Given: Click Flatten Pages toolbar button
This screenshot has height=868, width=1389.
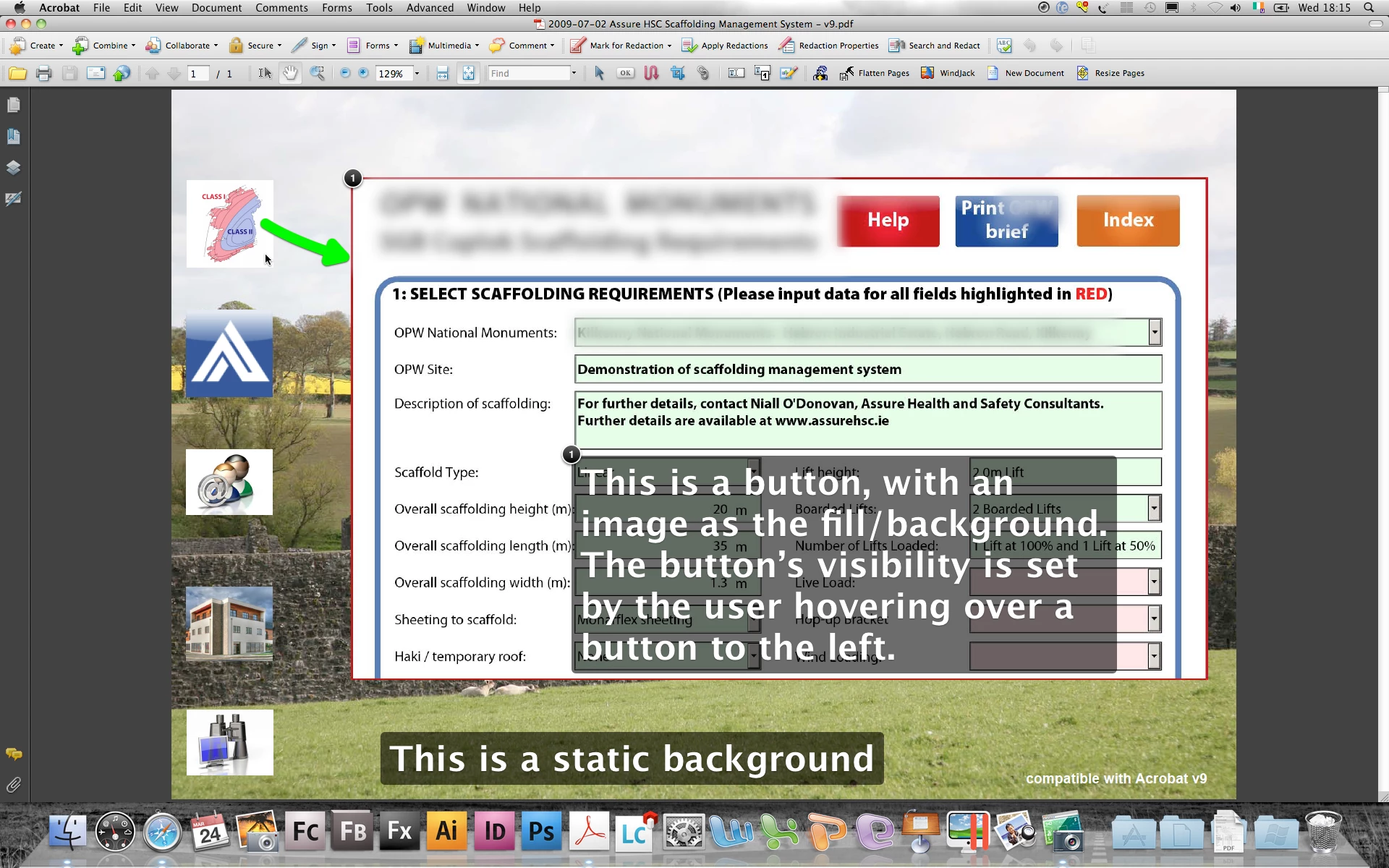Looking at the screenshot, I should point(875,73).
